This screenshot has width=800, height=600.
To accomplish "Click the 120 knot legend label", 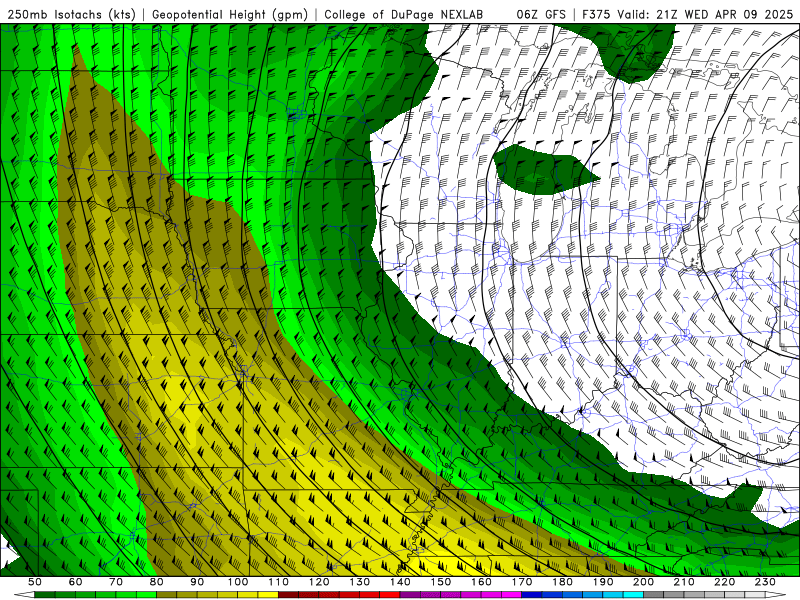I will (x=319, y=582).
